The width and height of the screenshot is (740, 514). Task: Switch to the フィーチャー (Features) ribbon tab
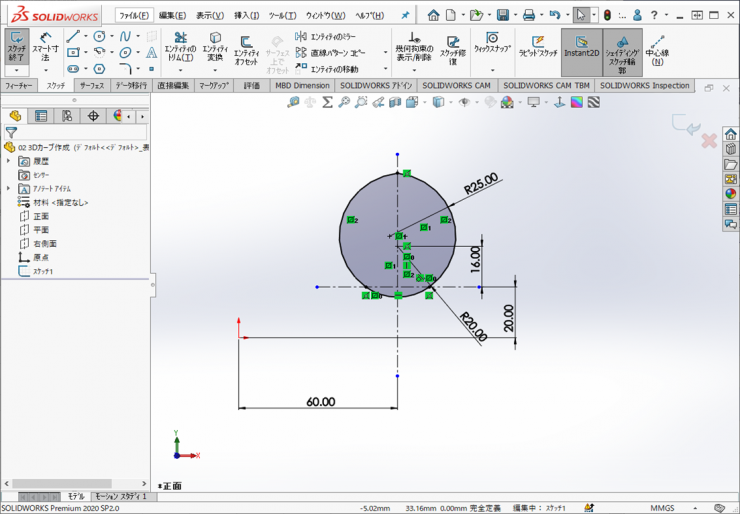[19, 86]
